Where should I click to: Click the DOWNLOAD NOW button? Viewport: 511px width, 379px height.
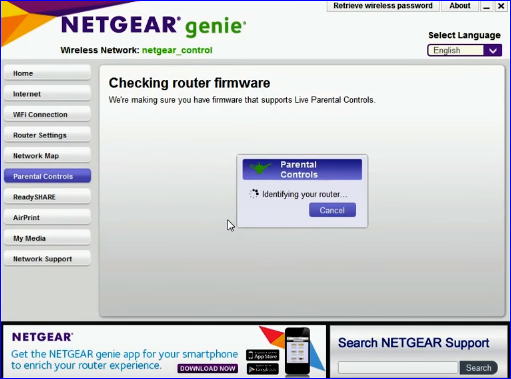pos(208,368)
